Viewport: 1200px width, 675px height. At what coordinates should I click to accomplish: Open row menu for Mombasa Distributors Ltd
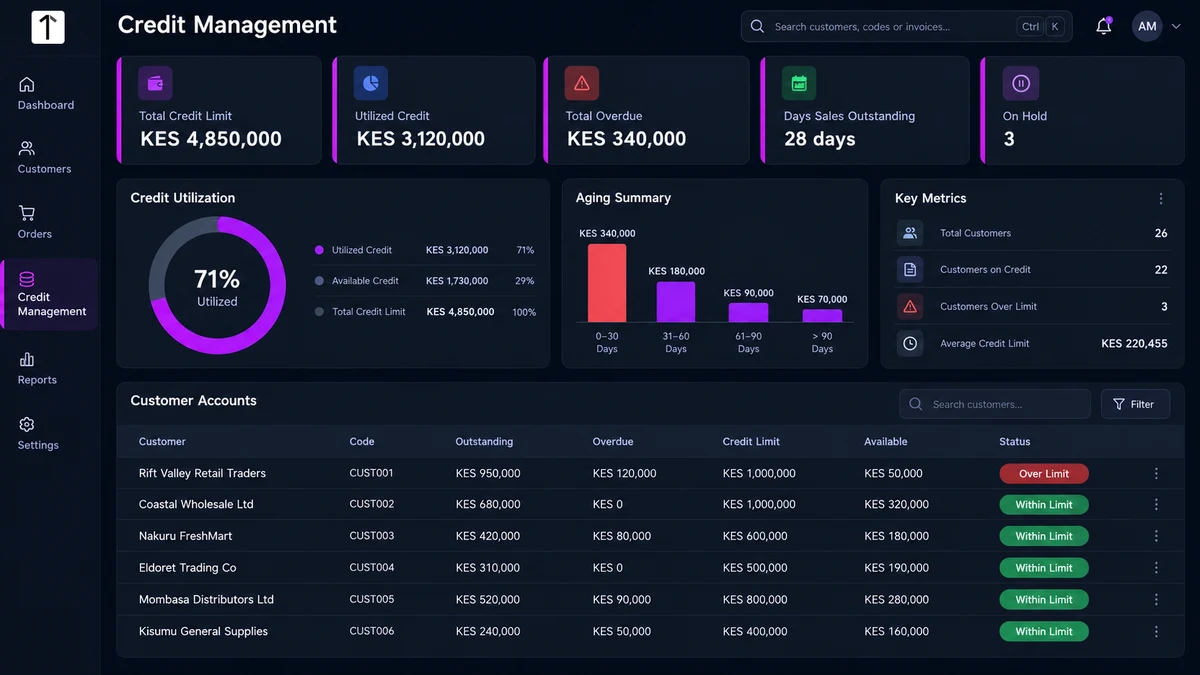click(1156, 600)
